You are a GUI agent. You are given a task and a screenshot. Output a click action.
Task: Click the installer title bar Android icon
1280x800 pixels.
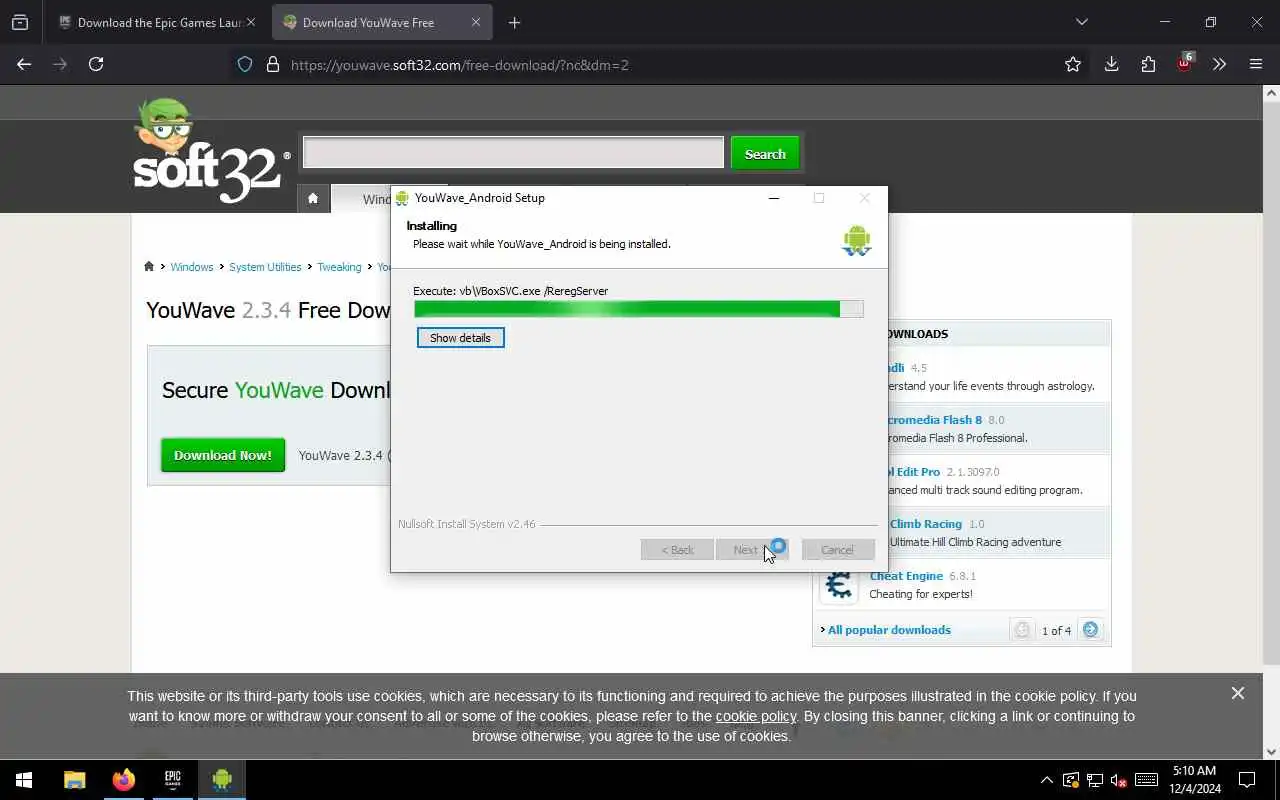tap(402, 198)
